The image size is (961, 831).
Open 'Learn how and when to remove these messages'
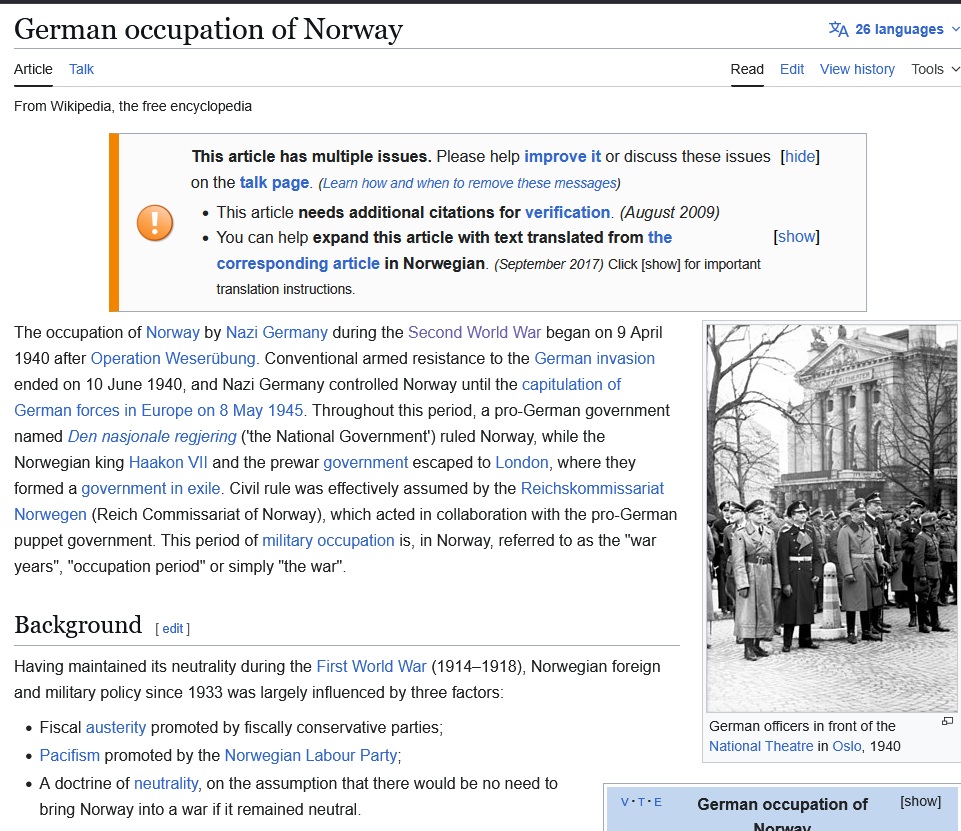469,183
